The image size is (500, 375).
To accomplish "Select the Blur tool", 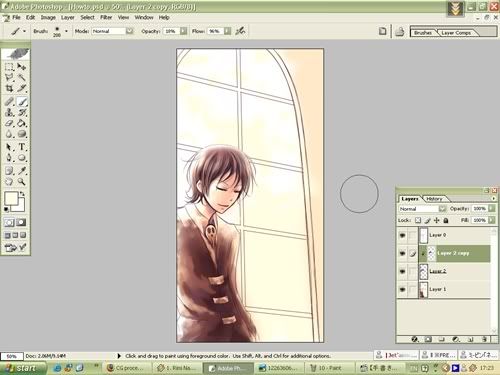I will click(9, 134).
